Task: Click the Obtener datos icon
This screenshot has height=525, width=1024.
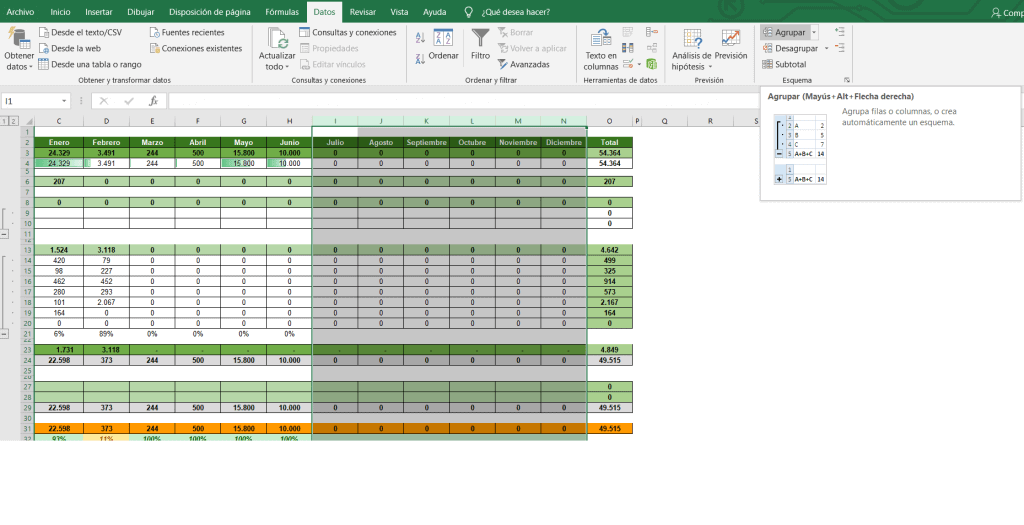Action: click(x=19, y=39)
